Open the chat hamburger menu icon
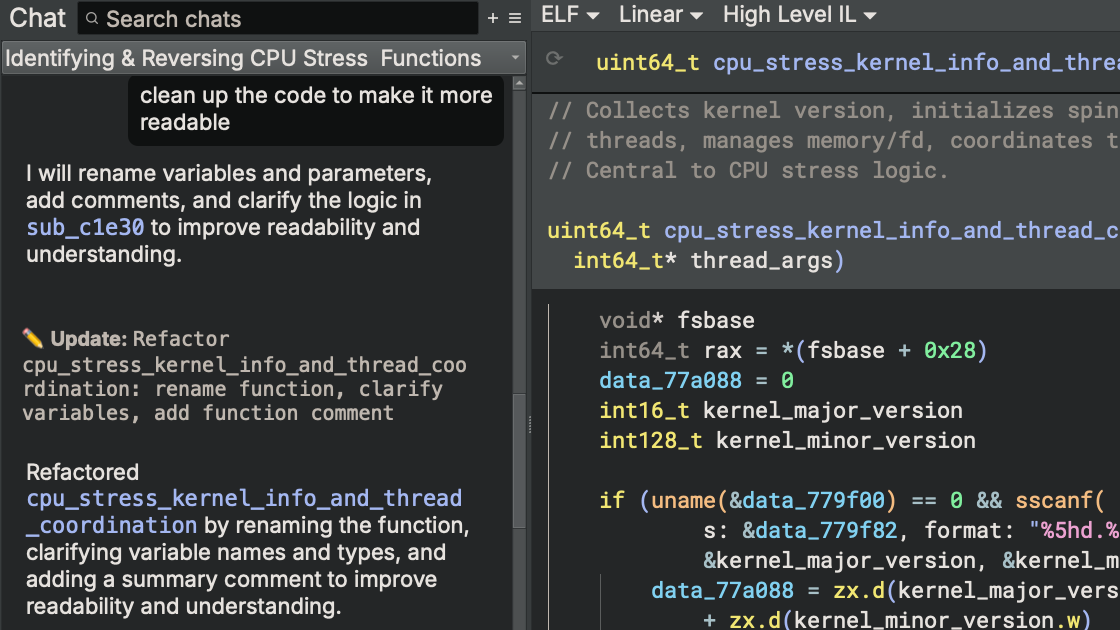Viewport: 1120px width, 630px height. pyautogui.click(x=515, y=19)
